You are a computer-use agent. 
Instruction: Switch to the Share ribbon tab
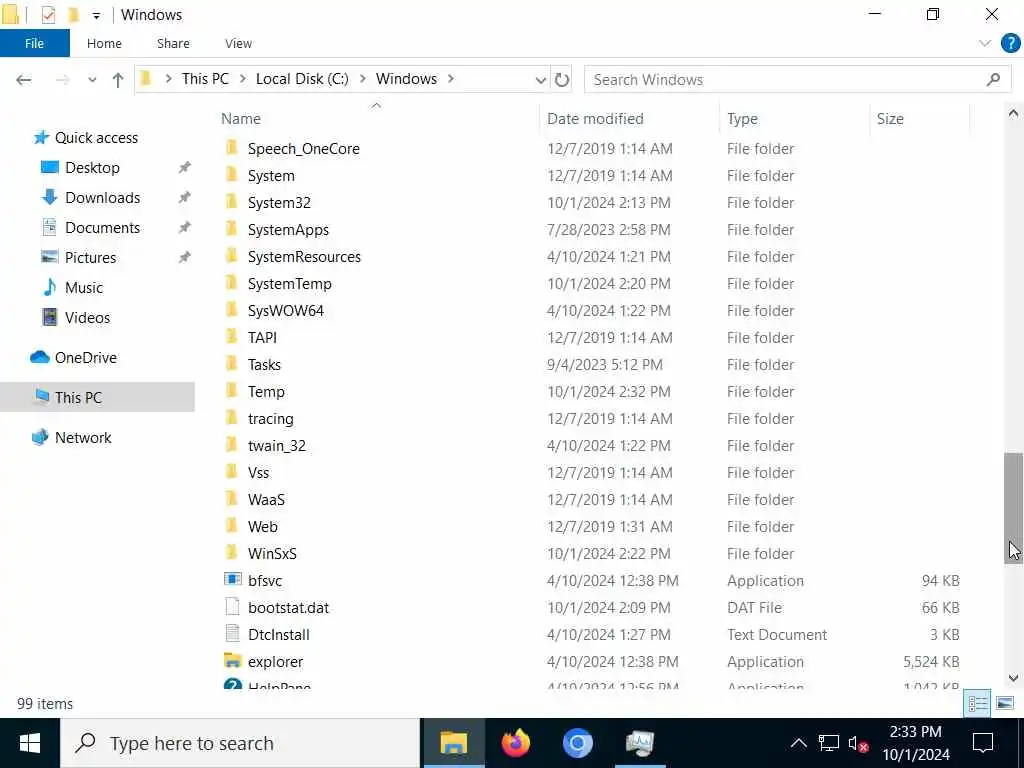point(173,43)
